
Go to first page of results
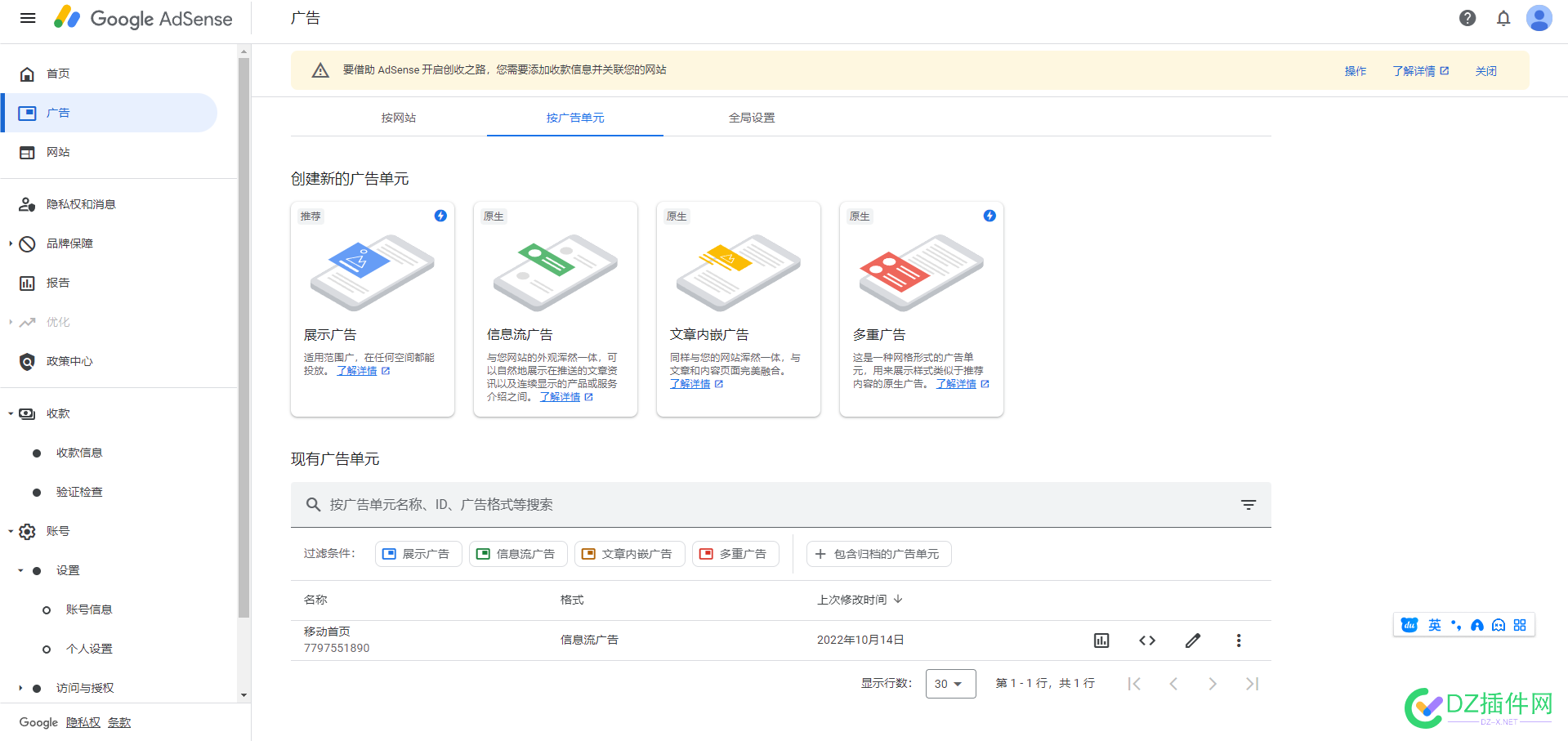1134,684
